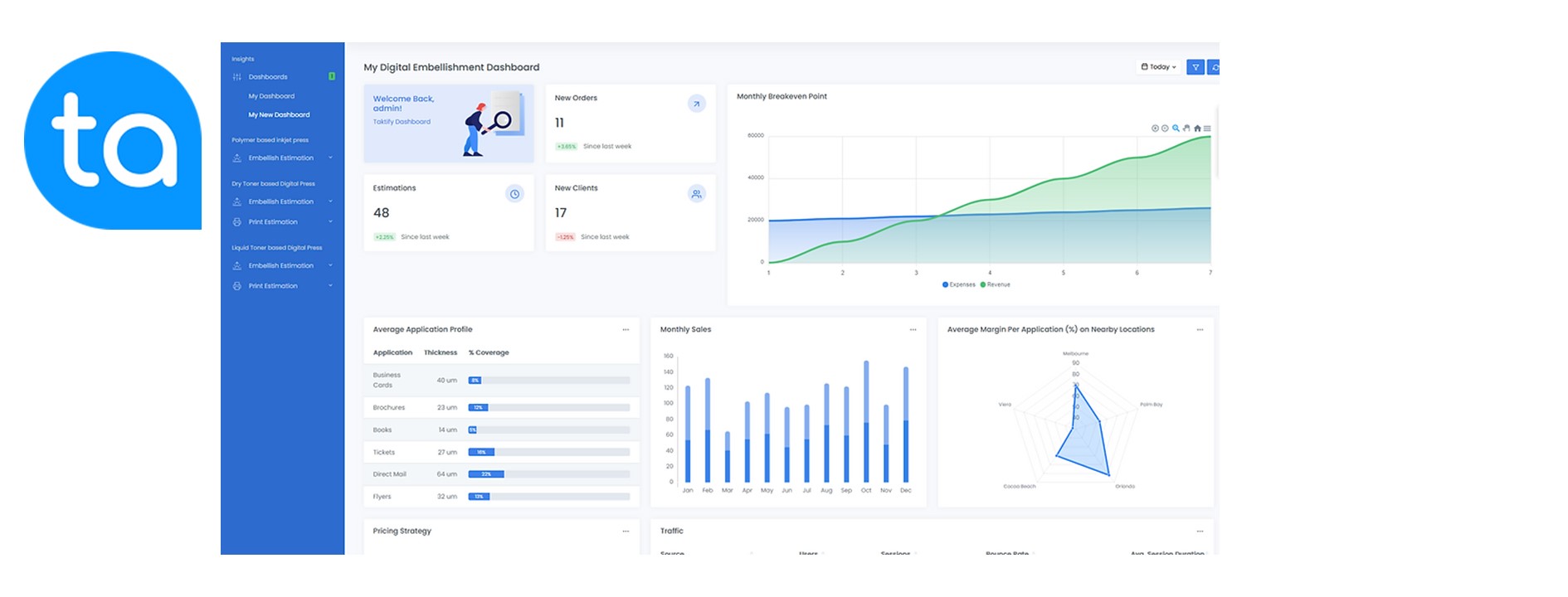Click the Taktify Dashboard link
Image resolution: width=1568 pixels, height=597 pixels.
(402, 122)
